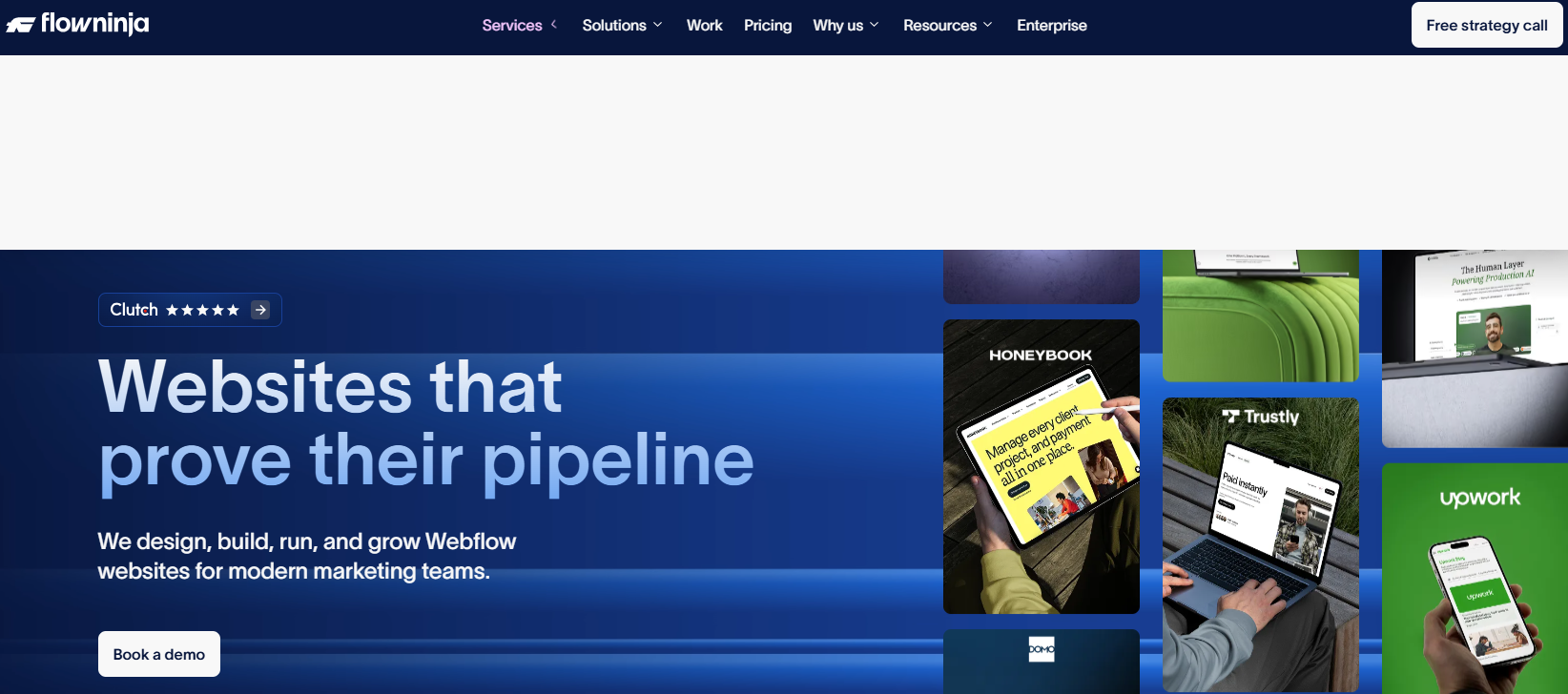Click the Clutch five-star rating
The width and height of the screenshot is (1568, 694).
(x=202, y=310)
